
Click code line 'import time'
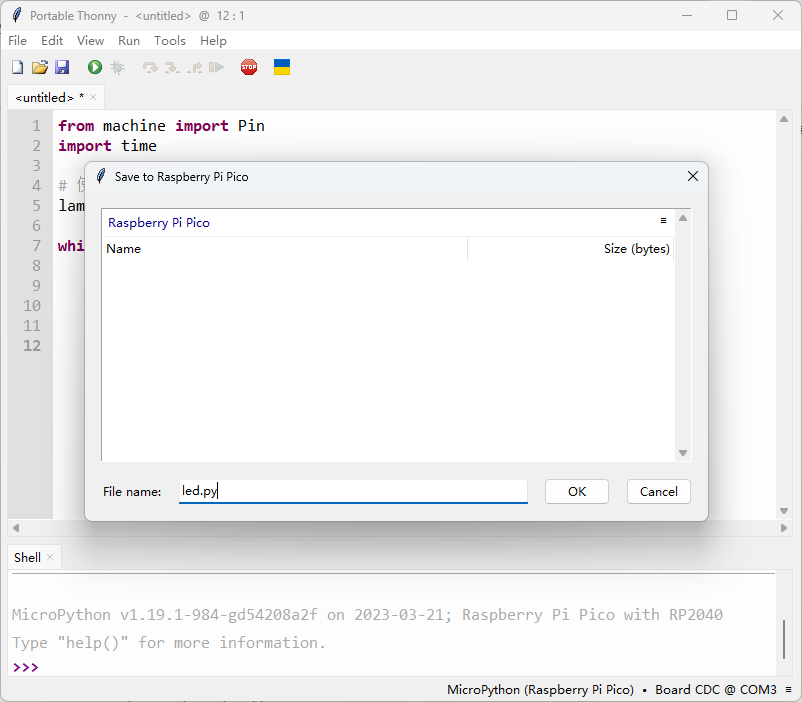coord(107,146)
